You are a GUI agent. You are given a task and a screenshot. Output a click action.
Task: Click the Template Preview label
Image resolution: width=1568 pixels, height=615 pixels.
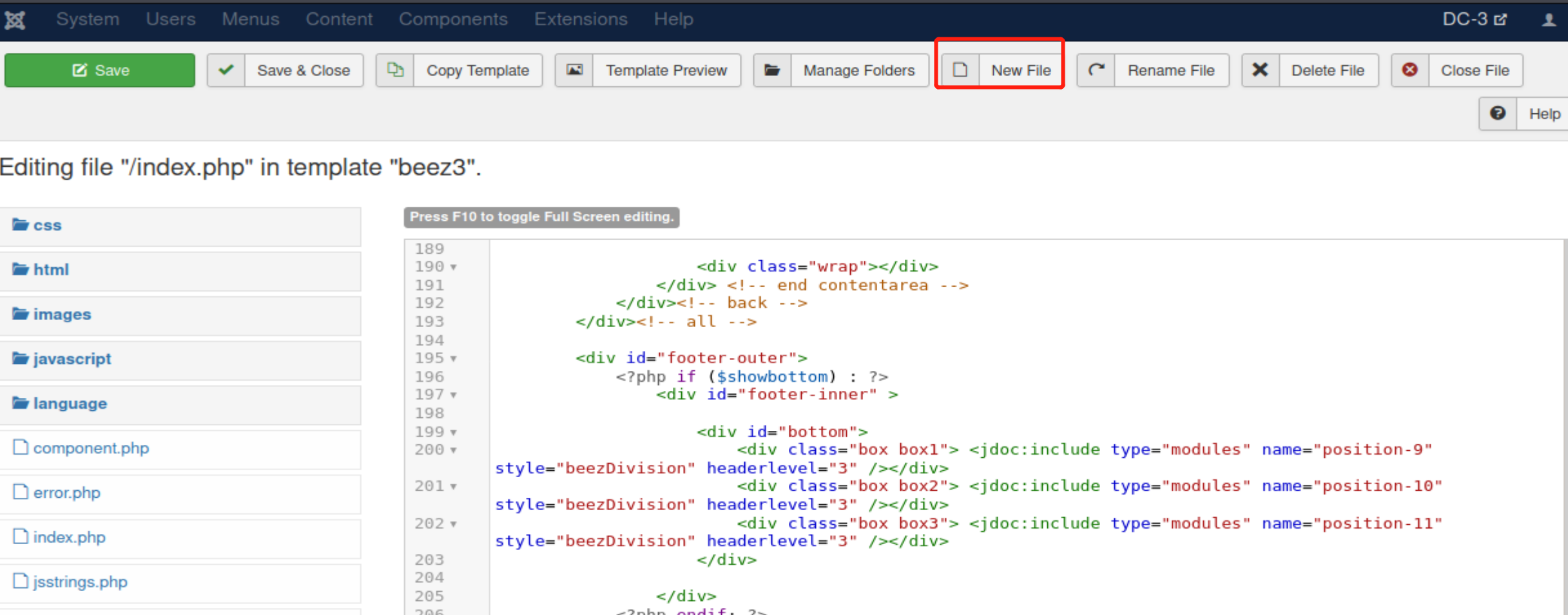tap(666, 70)
